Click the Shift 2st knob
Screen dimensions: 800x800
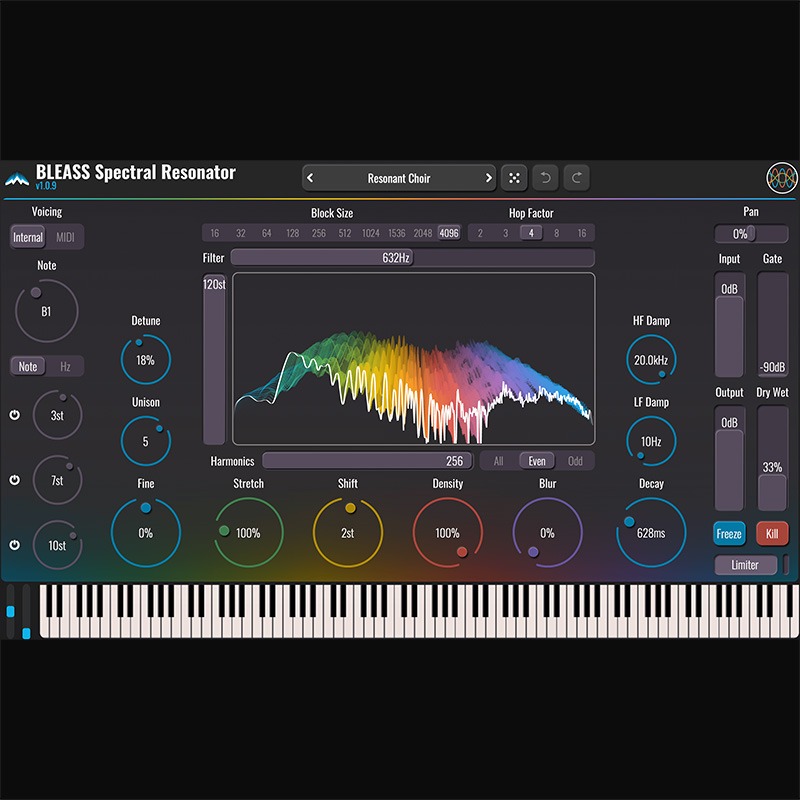coord(347,533)
